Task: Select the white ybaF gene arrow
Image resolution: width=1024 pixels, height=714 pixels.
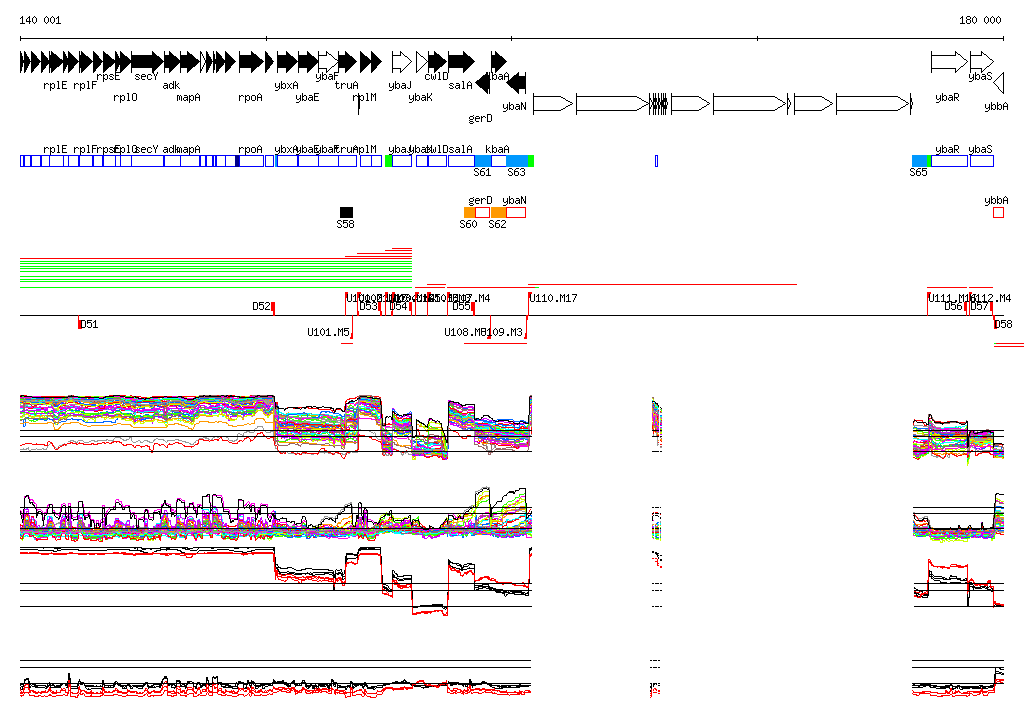Action: coord(328,62)
